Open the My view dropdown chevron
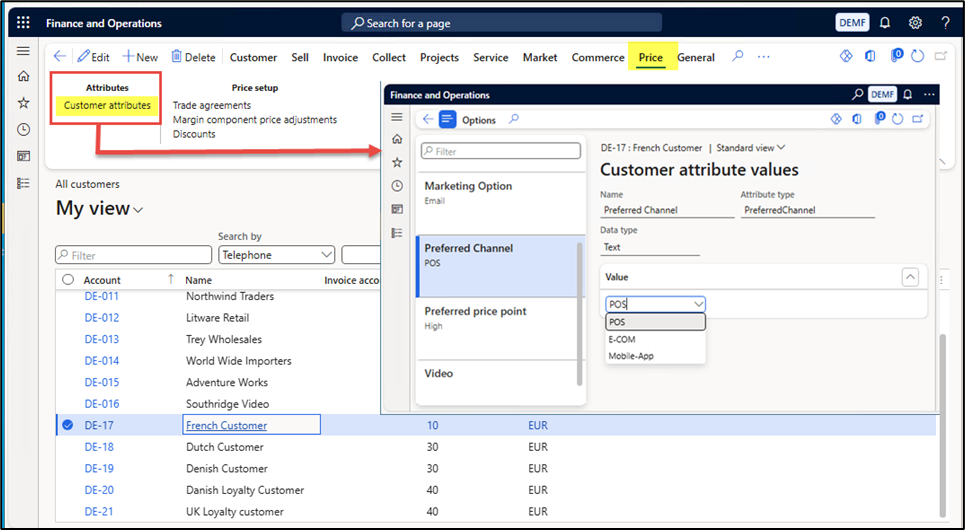965x530 pixels. click(x=138, y=211)
